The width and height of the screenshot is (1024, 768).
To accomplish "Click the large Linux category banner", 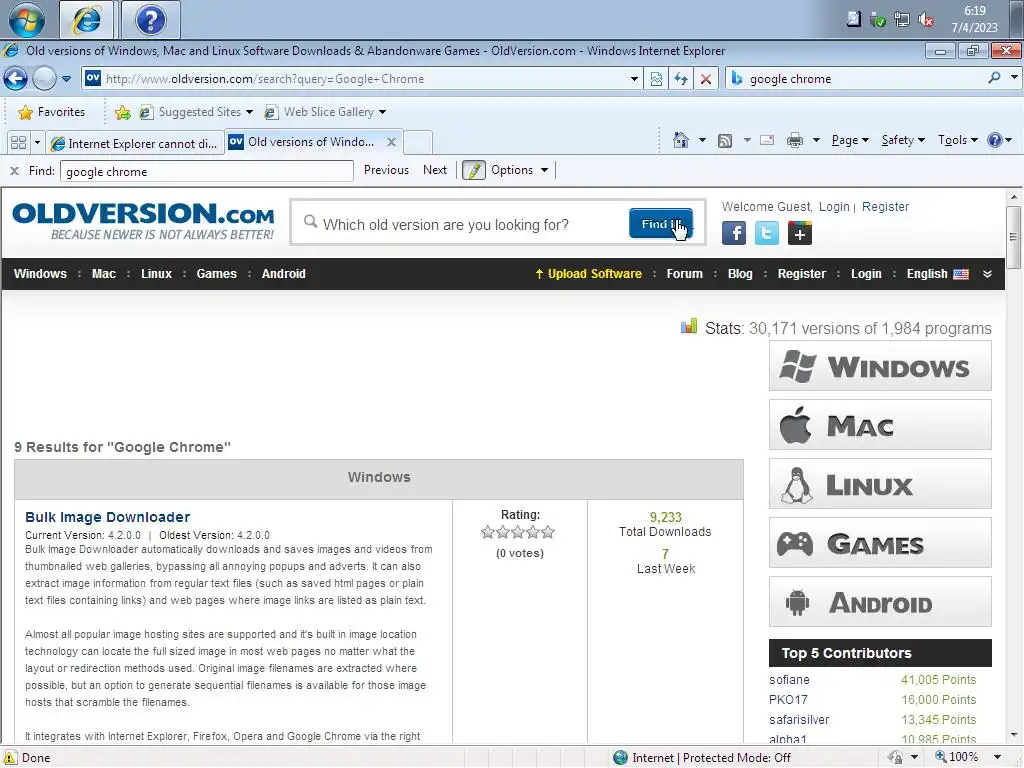I will 880,484.
